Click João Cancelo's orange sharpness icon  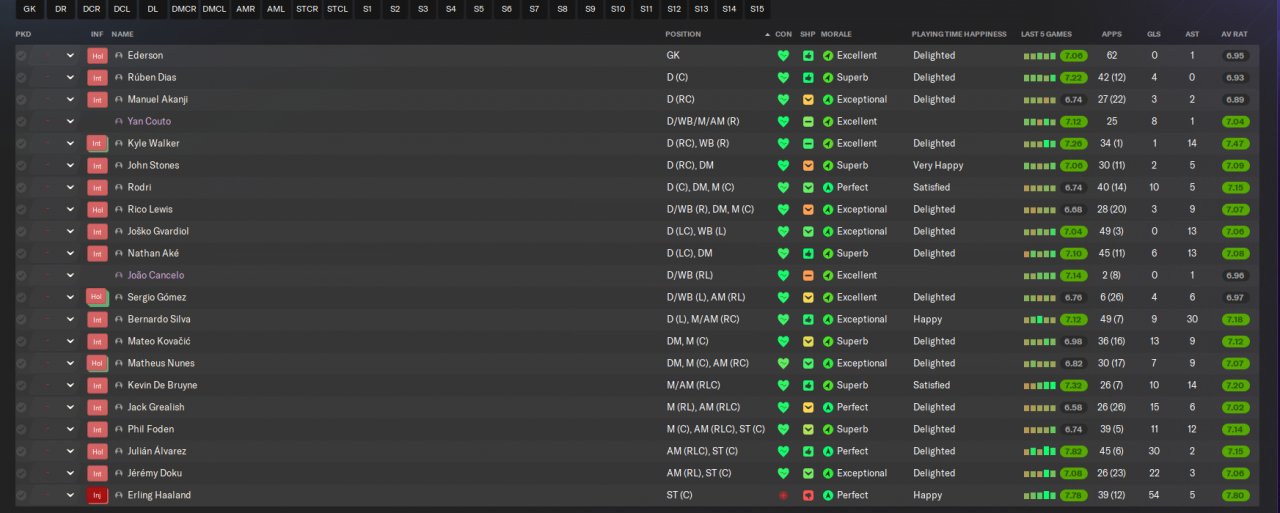[x=808, y=276]
